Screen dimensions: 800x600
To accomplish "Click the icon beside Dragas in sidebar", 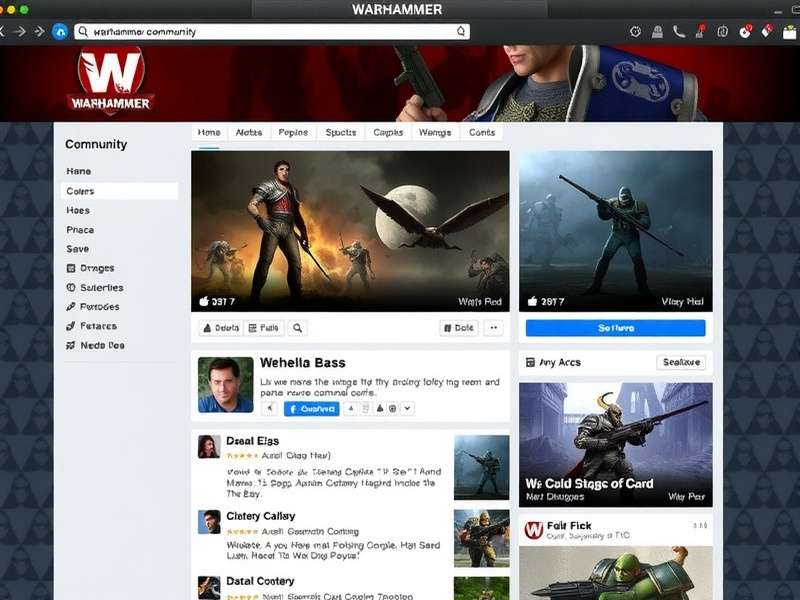I will 71,268.
